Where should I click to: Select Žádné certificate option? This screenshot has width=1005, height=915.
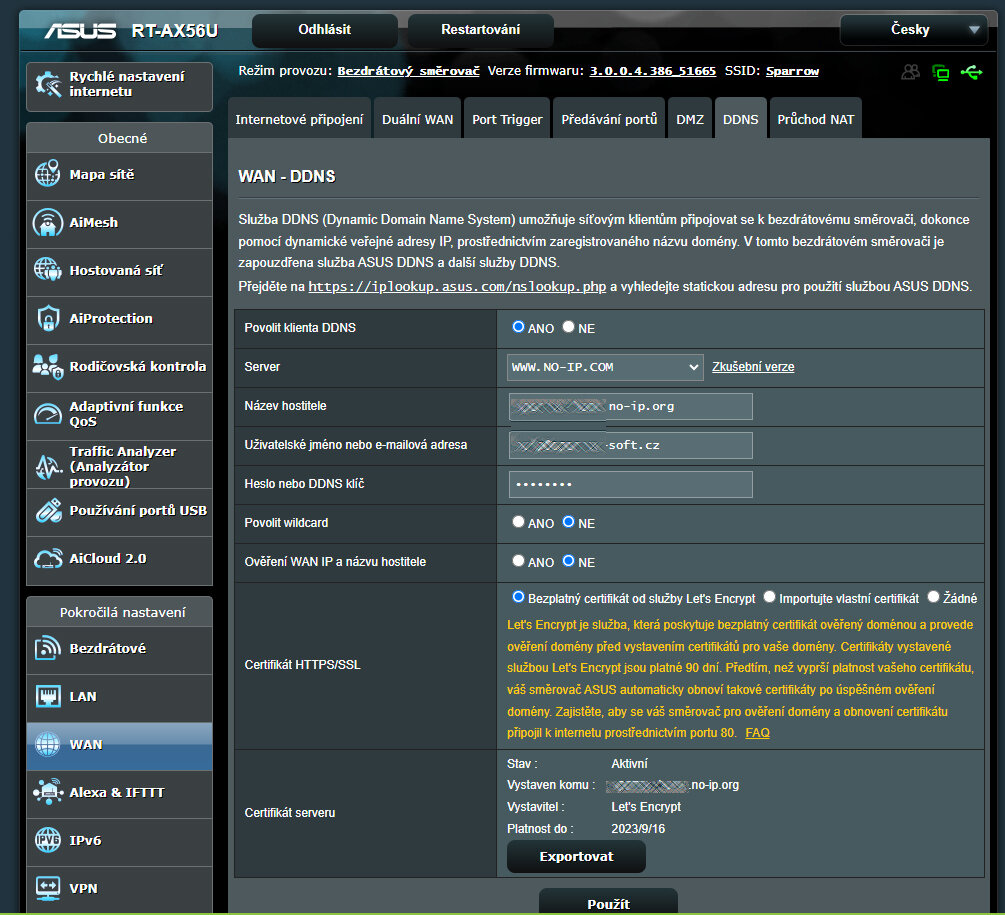[933, 597]
